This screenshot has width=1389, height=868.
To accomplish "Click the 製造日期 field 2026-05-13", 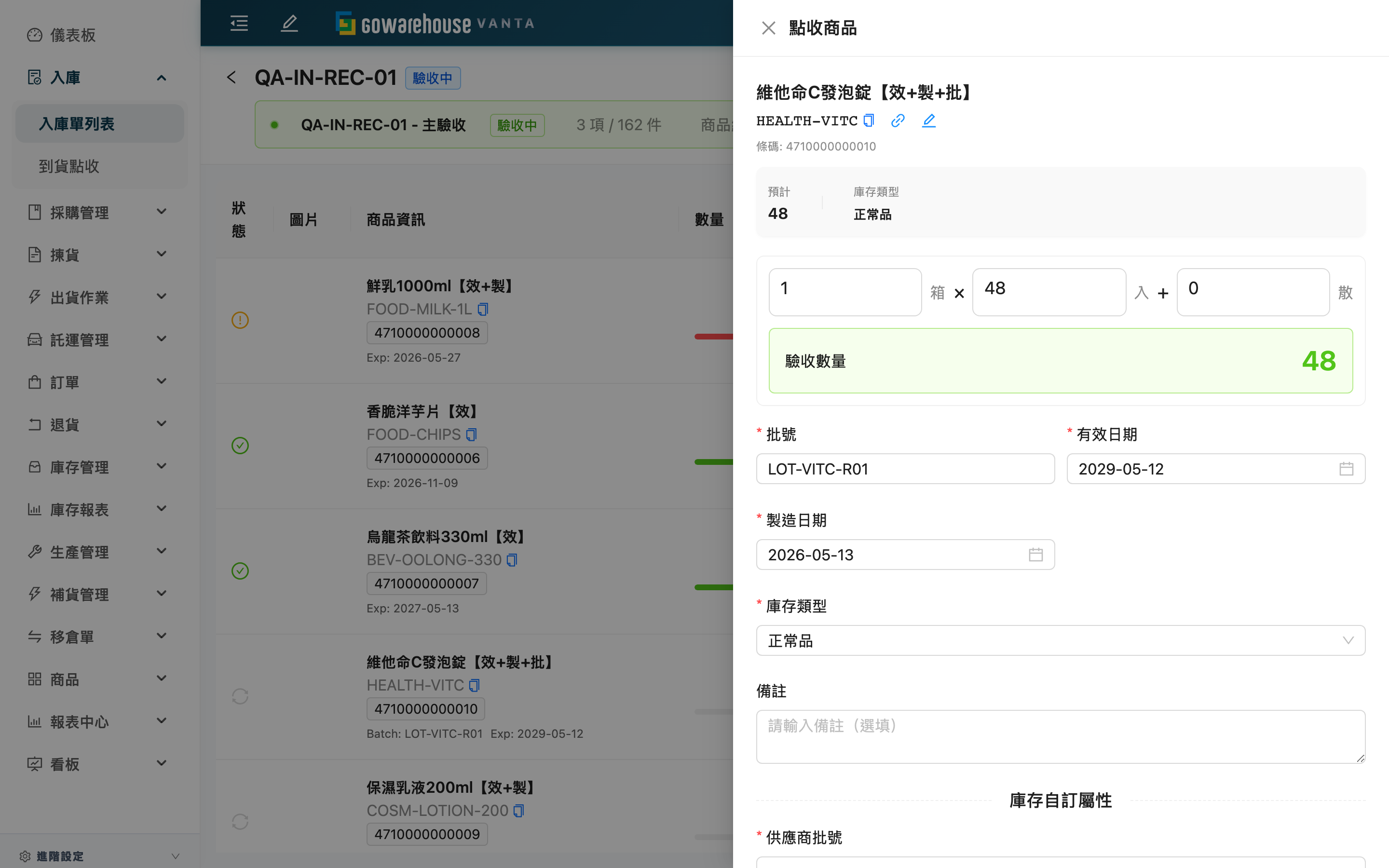I will (905, 555).
